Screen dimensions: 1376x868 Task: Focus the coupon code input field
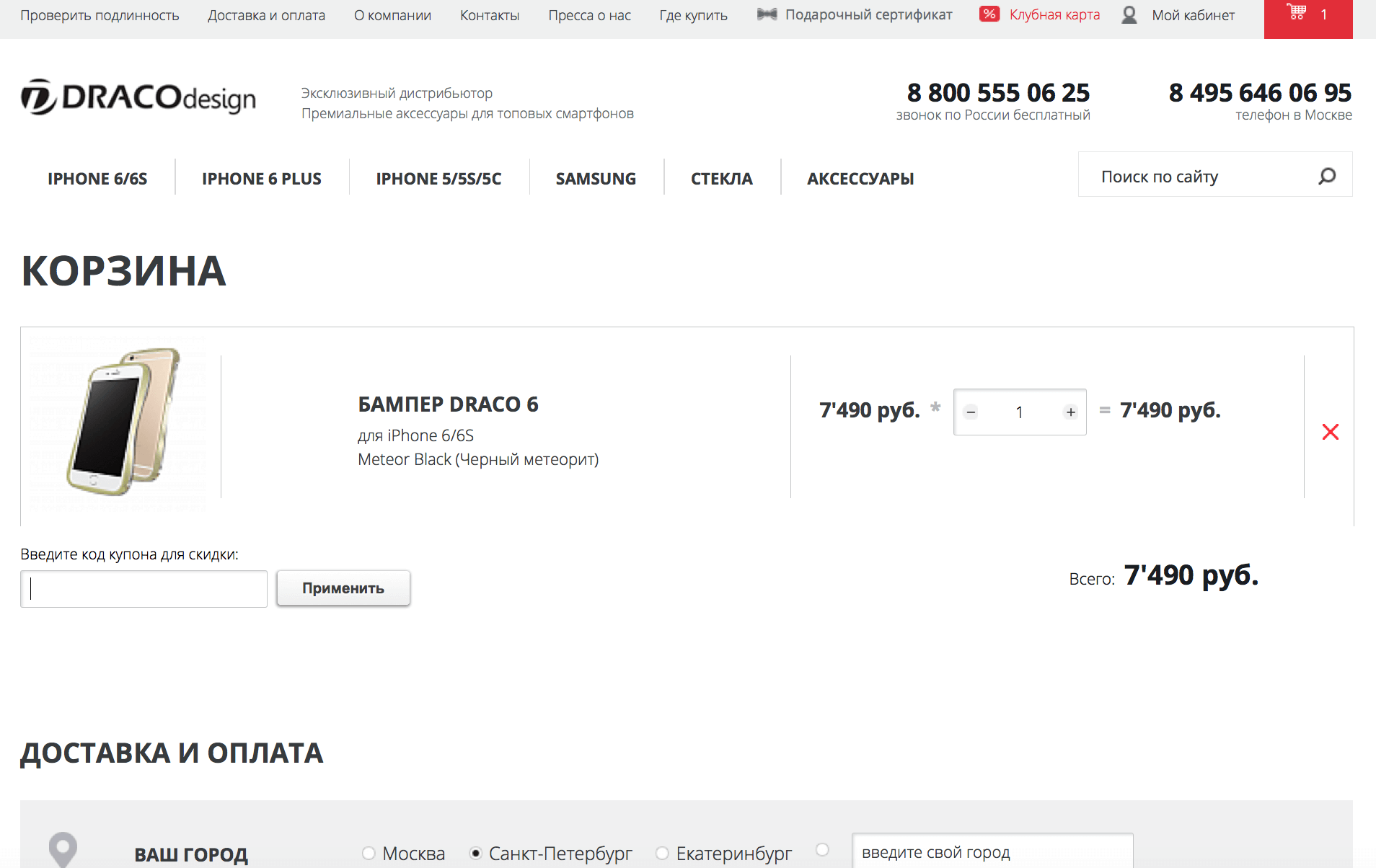[144, 589]
